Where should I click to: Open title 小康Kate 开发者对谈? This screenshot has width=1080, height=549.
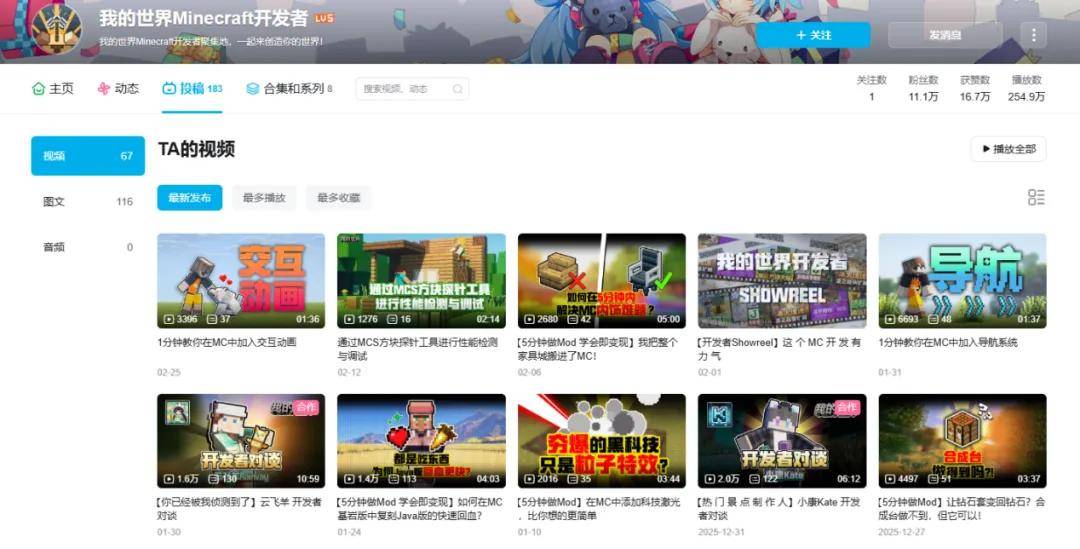point(779,509)
